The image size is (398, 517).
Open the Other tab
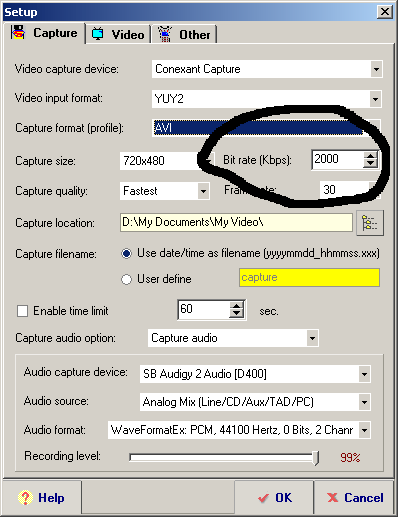point(185,34)
